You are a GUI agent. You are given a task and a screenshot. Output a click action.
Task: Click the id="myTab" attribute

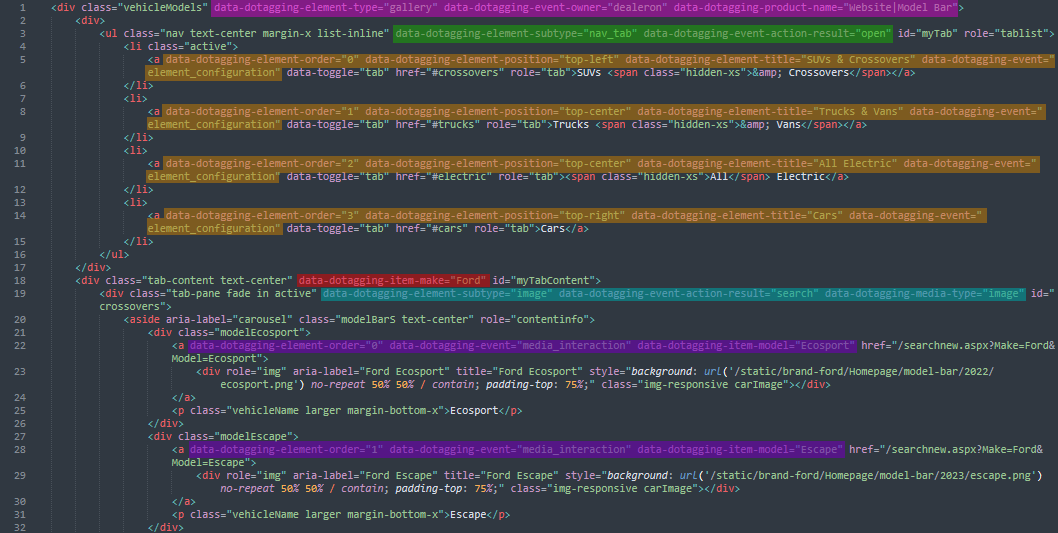[927, 34]
